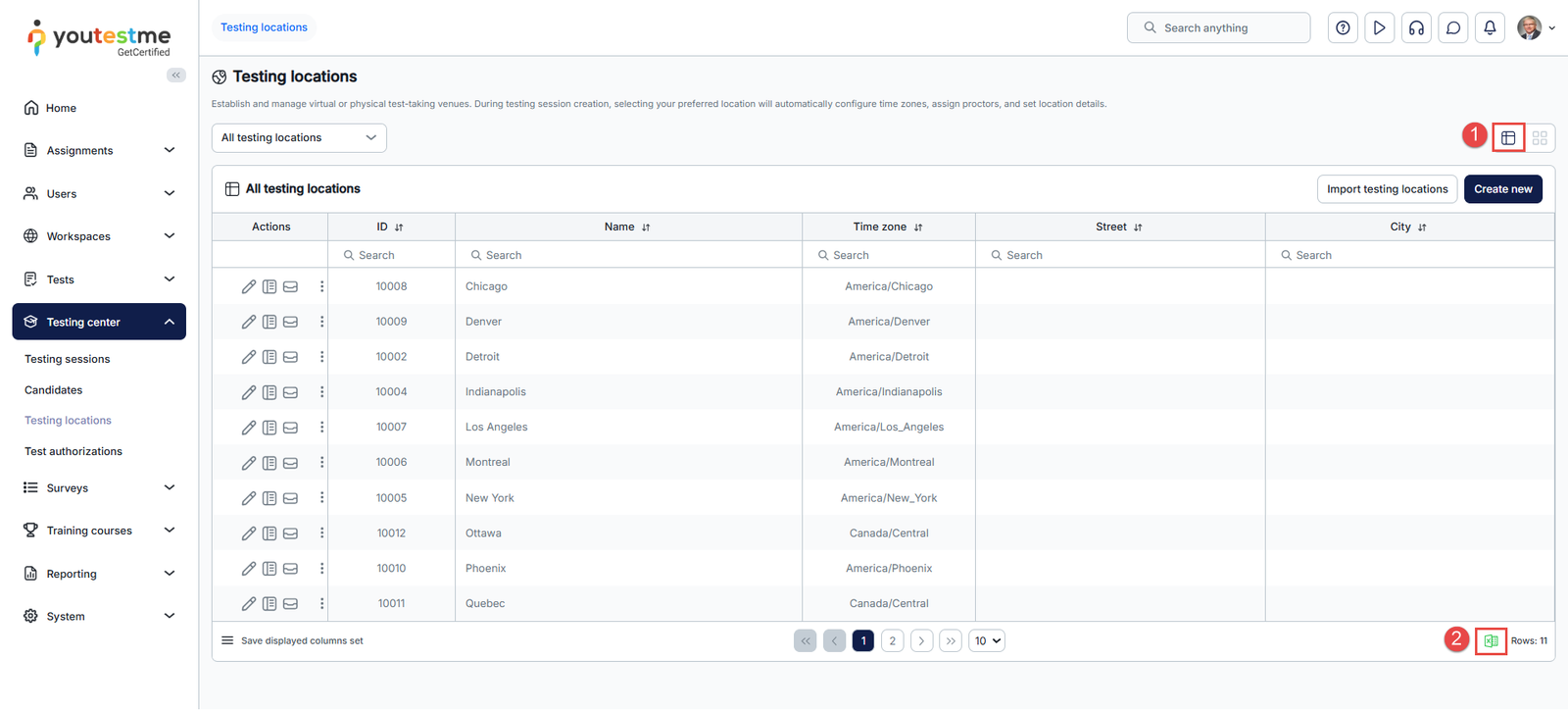Collapse the sidebar with double-chevron icon
Viewport: 1568px width, 710px height.
pyautogui.click(x=176, y=76)
